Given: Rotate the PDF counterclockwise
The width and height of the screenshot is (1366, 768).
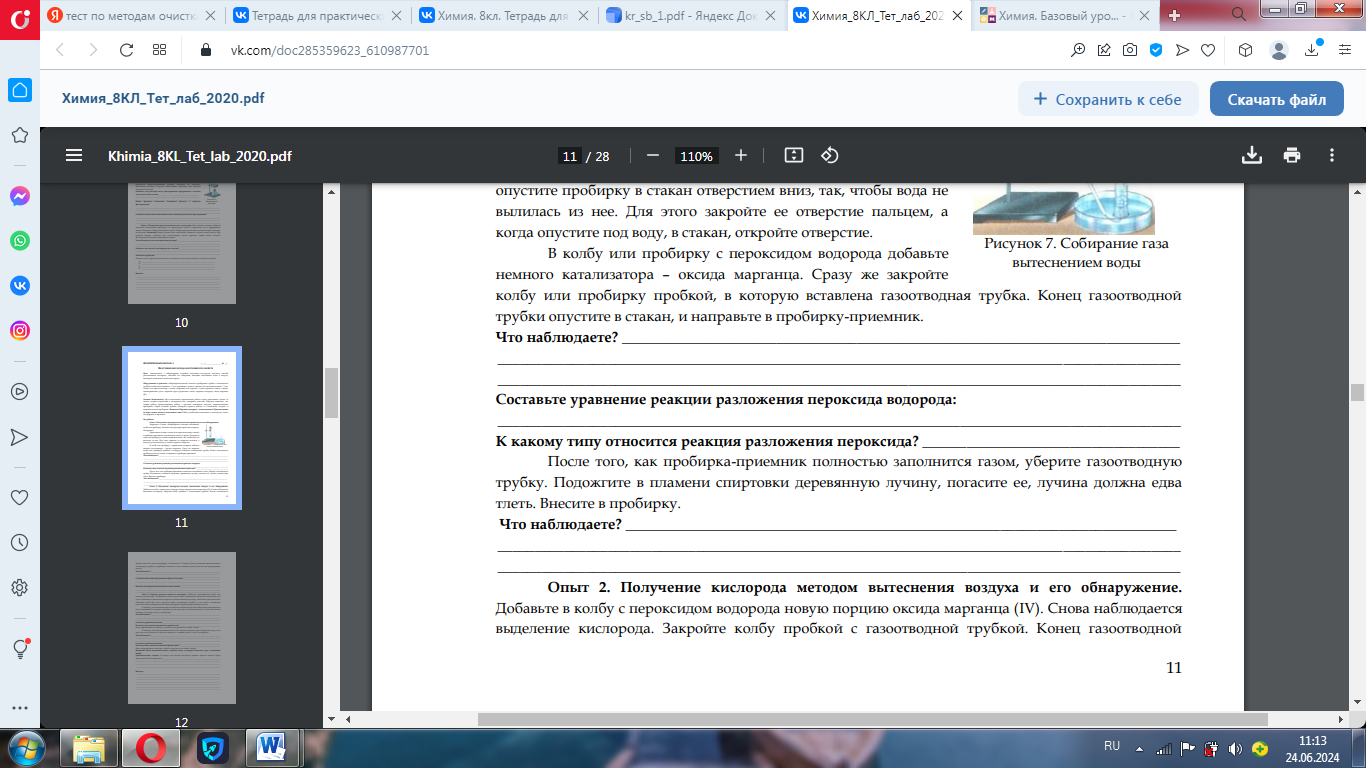Looking at the screenshot, I should coord(829,155).
